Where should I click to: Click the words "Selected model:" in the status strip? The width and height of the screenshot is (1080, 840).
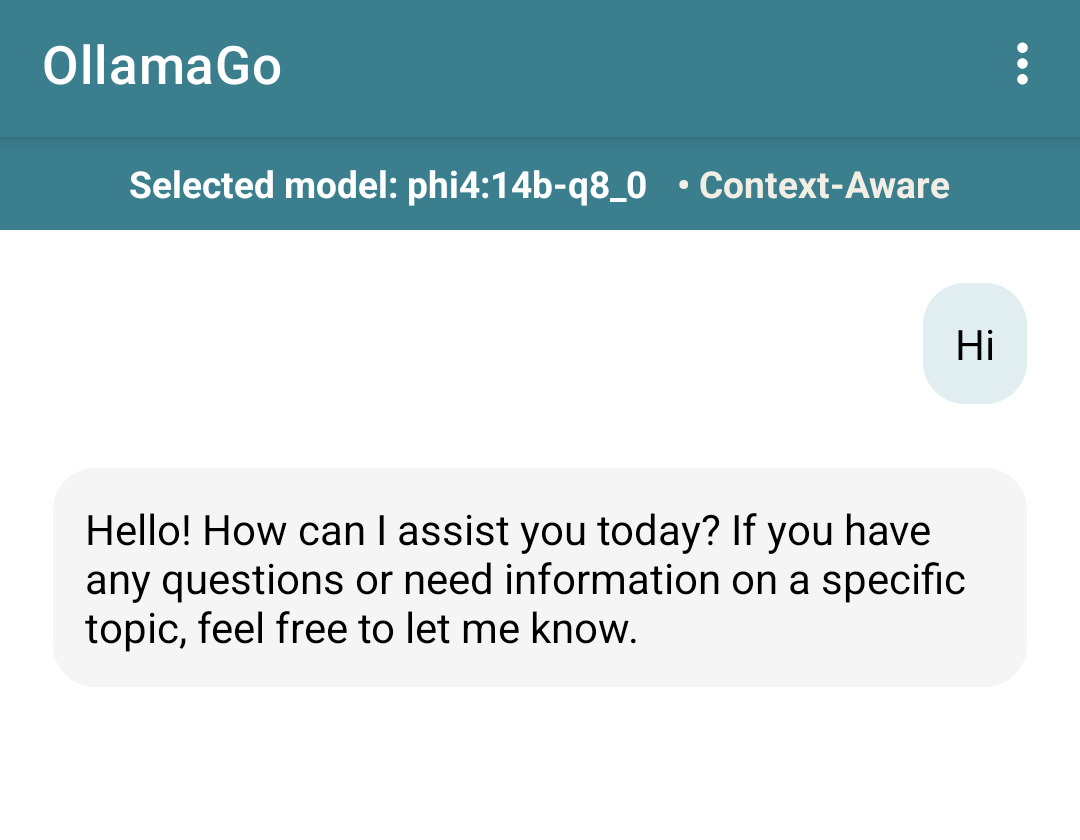[x=263, y=185]
